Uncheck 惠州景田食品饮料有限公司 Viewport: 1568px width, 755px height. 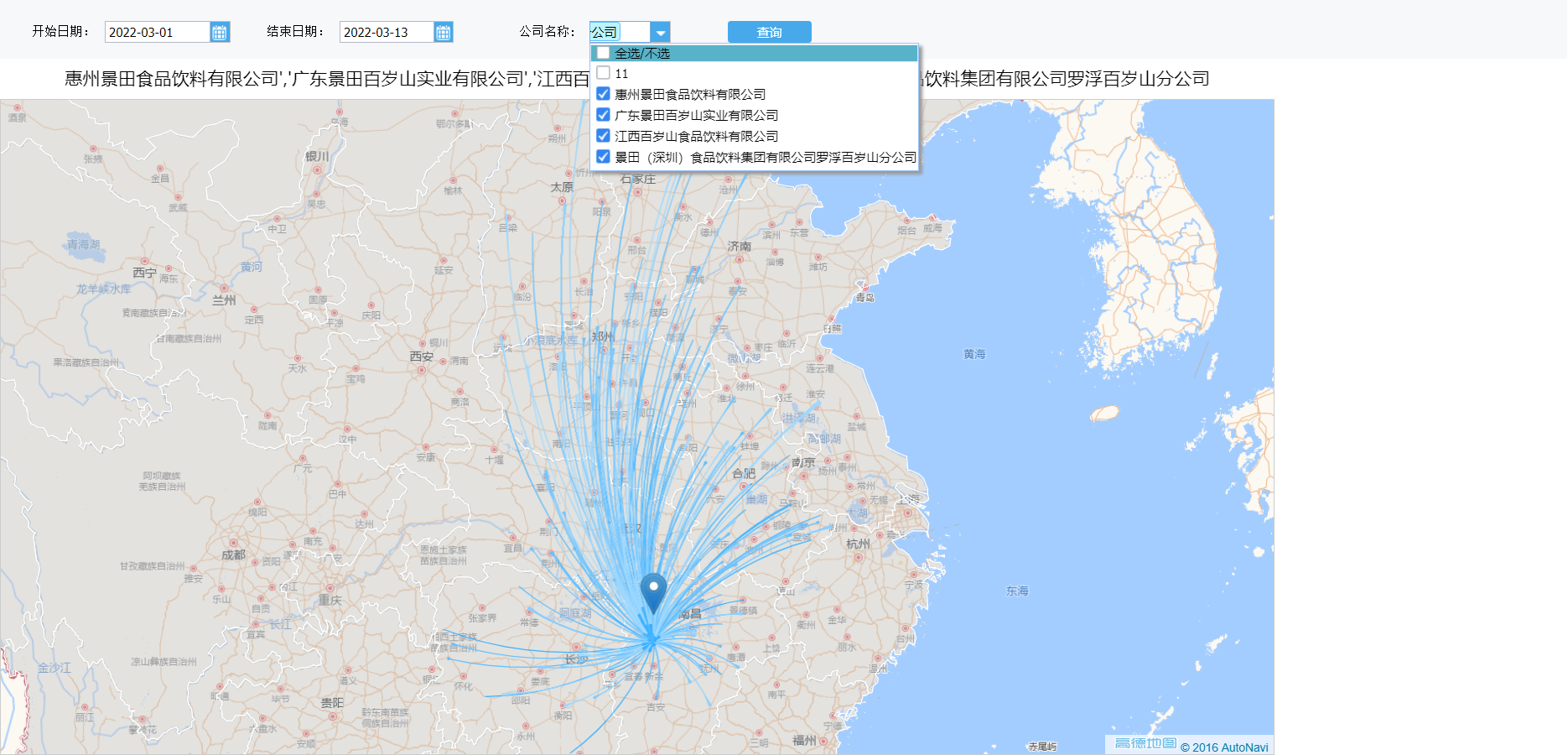[603, 94]
